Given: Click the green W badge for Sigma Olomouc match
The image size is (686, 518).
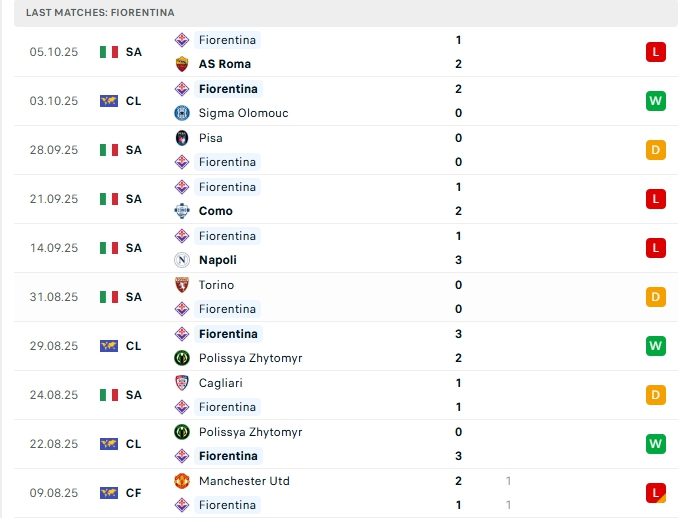Looking at the screenshot, I should [656, 101].
